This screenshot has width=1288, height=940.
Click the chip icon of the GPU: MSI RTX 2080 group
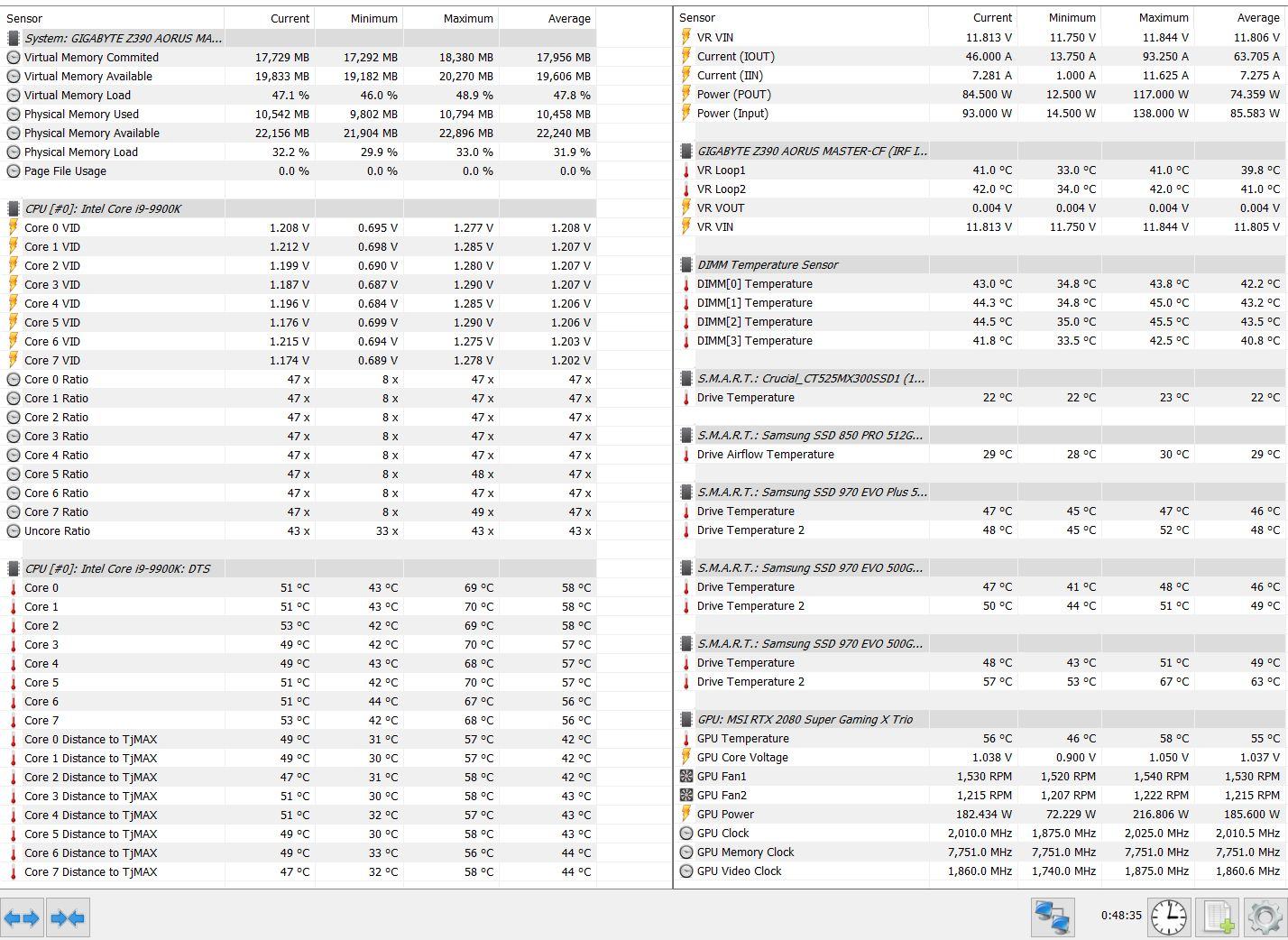click(686, 720)
